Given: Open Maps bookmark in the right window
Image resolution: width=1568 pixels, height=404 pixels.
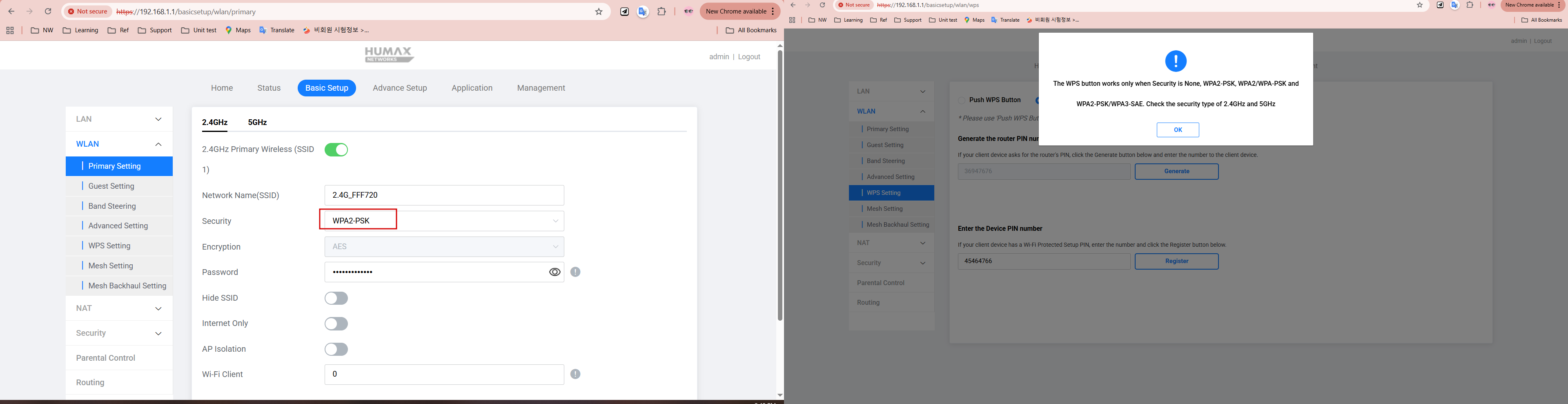Looking at the screenshot, I should click(x=975, y=20).
